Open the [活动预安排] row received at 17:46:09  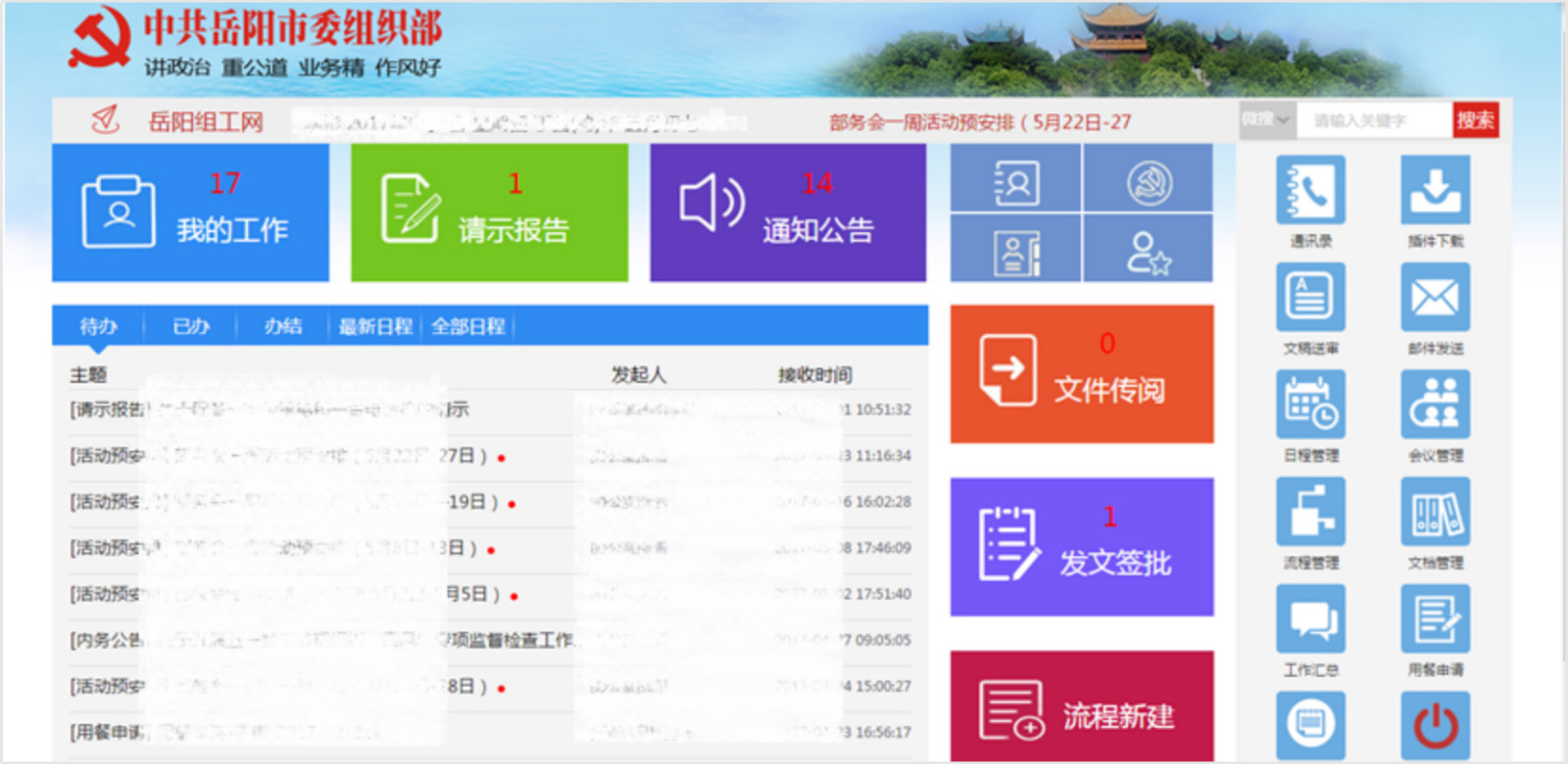(490, 548)
